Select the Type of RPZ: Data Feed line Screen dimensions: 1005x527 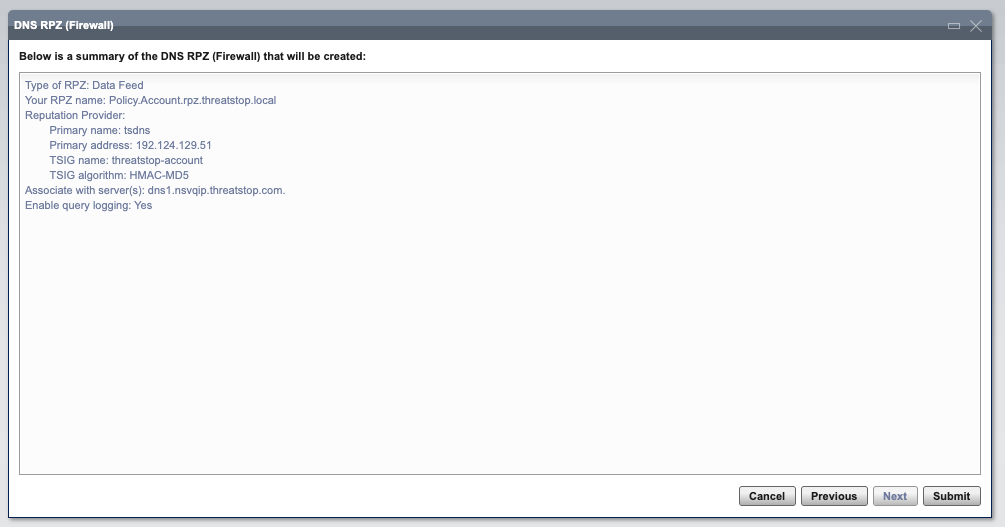coord(84,85)
